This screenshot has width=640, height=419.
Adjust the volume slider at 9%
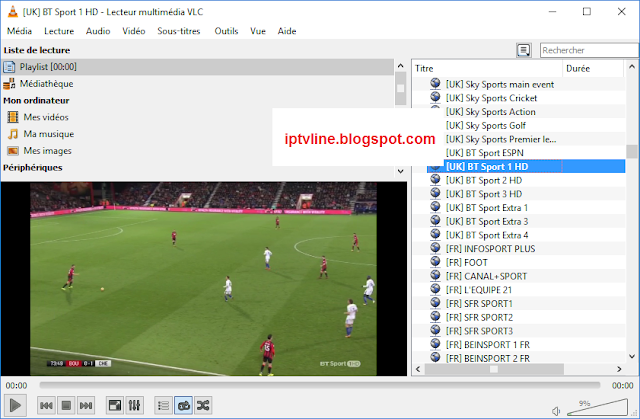[598, 408]
